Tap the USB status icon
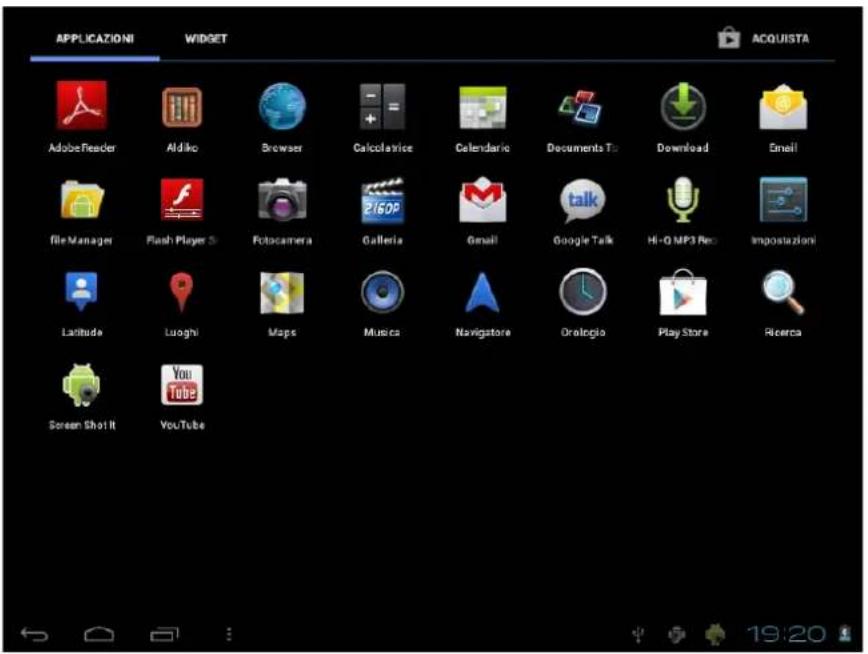The image size is (868, 654). [638, 634]
